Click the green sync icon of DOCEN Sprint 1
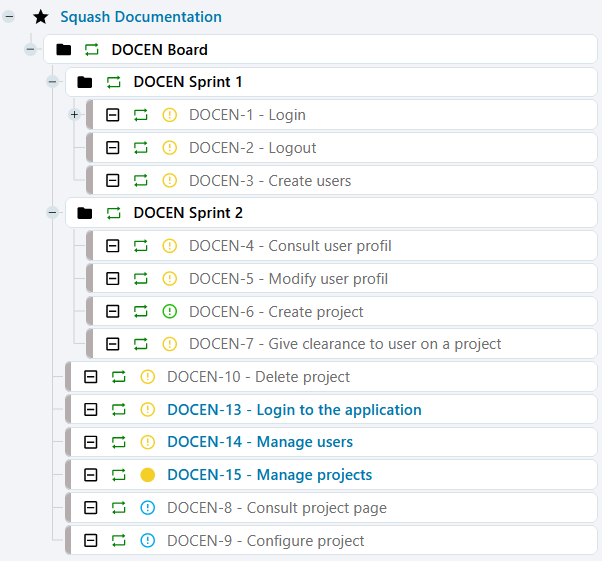The width and height of the screenshot is (602, 561). 114,82
